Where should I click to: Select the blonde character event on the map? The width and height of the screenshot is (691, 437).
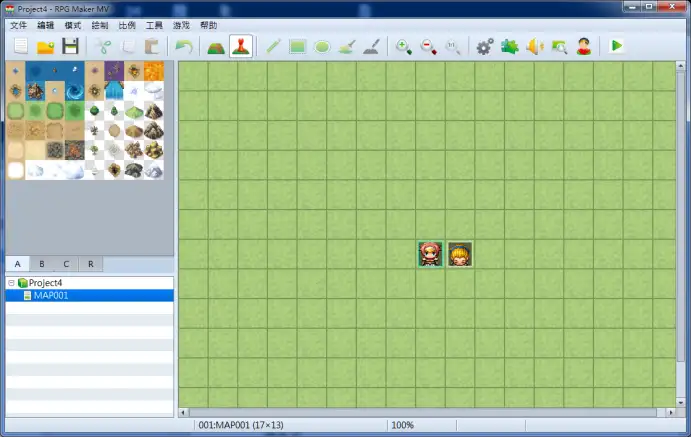coord(460,254)
